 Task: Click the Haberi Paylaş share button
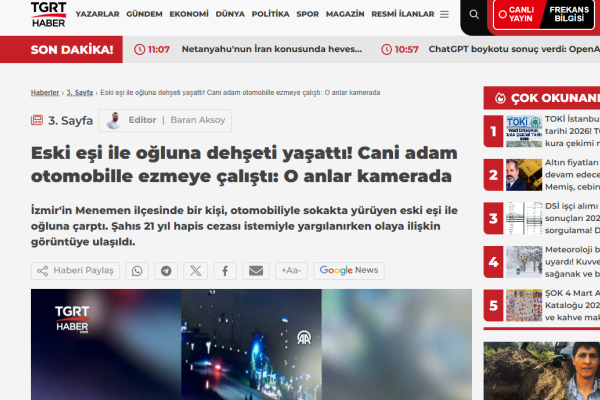(75, 271)
